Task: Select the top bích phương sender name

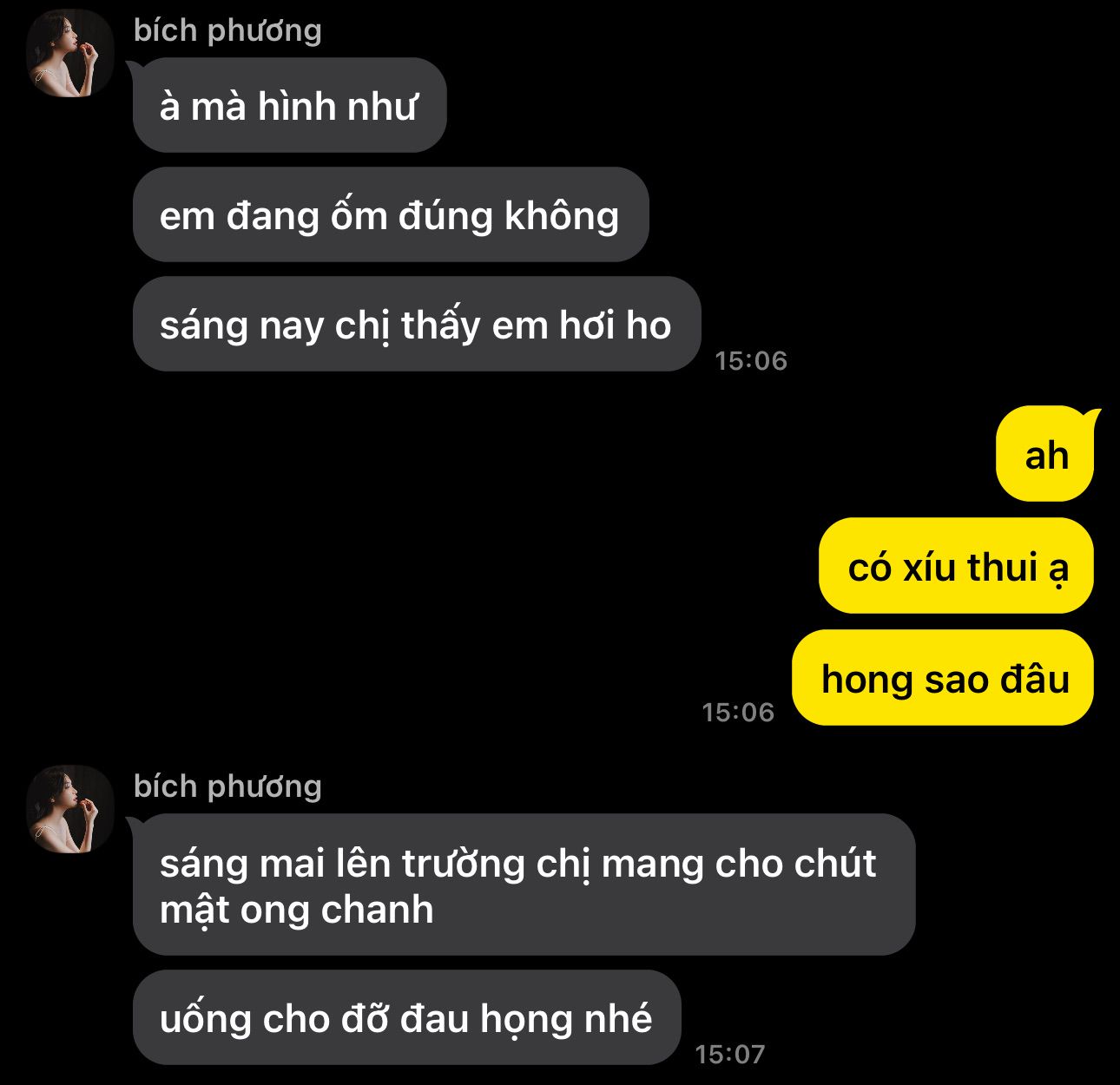Action: pos(227,30)
